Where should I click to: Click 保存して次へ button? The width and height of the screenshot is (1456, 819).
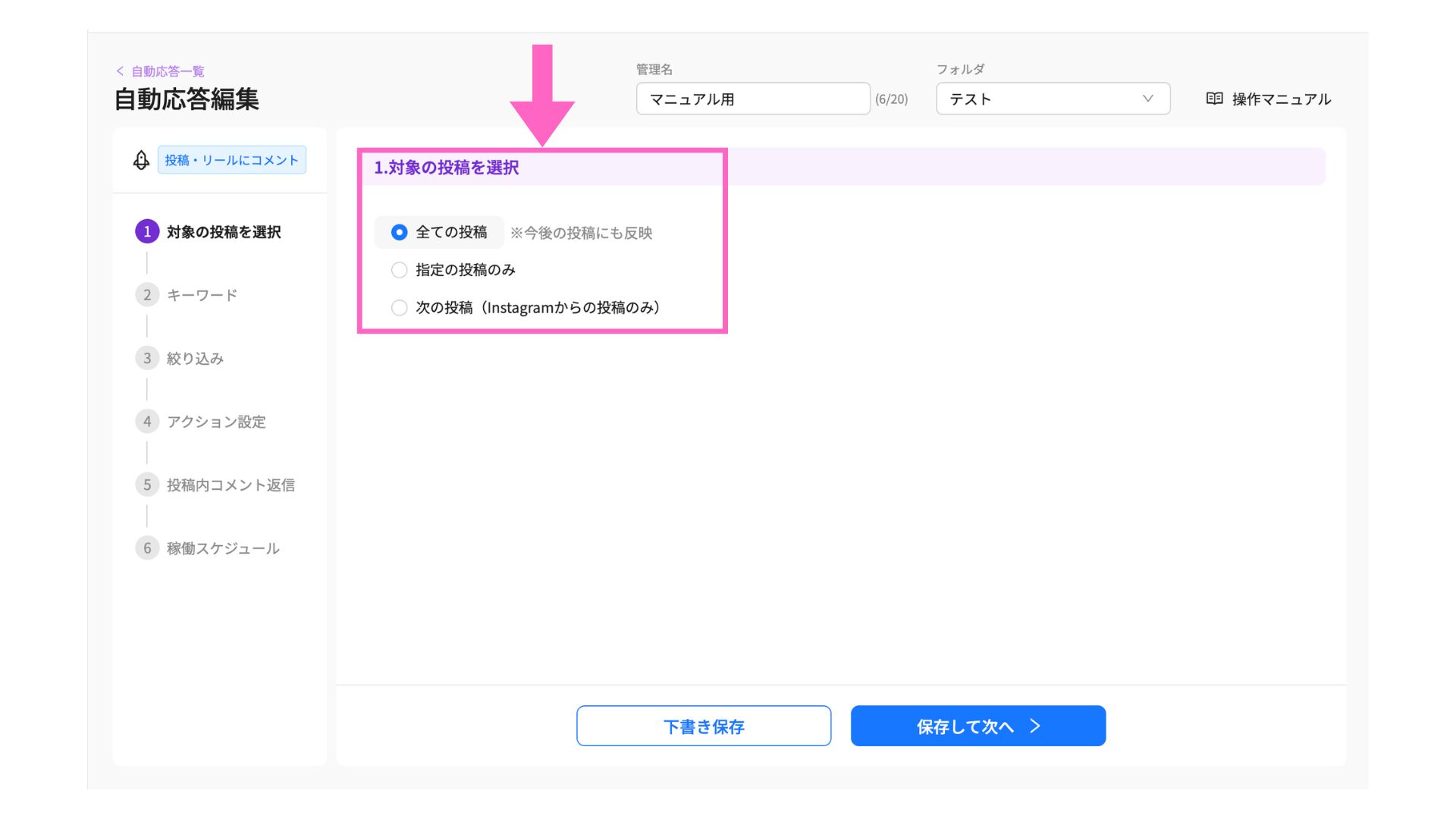click(x=977, y=726)
